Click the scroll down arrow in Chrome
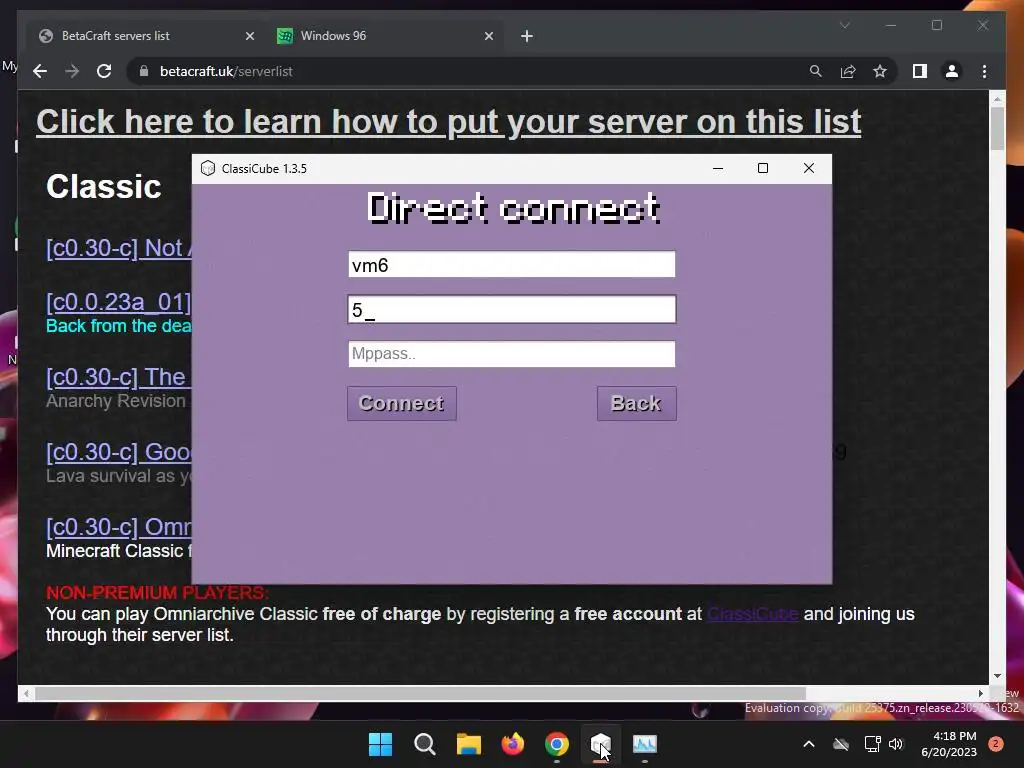The width and height of the screenshot is (1024, 768). [x=997, y=676]
